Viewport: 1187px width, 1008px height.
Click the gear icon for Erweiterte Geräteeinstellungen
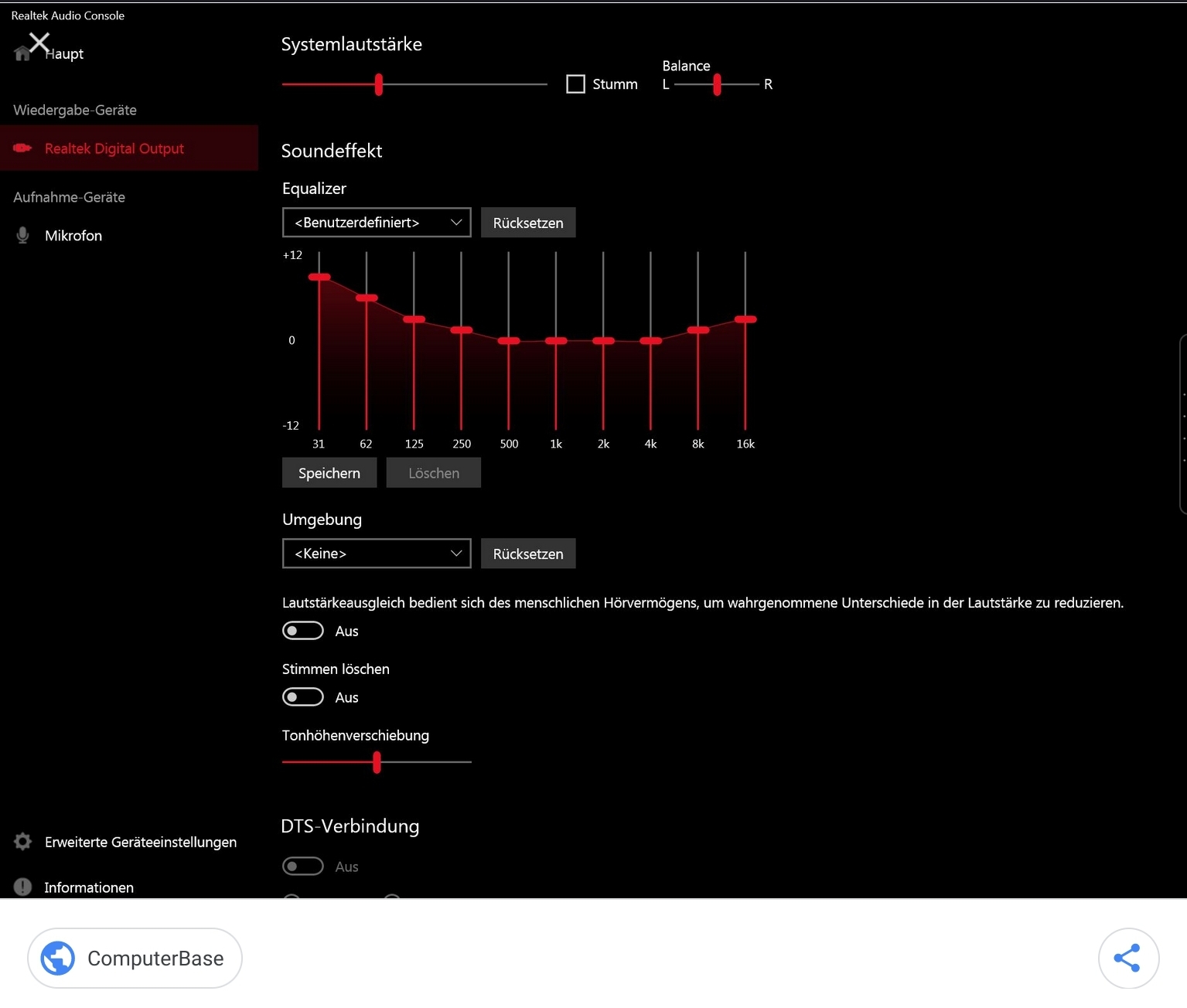click(23, 841)
